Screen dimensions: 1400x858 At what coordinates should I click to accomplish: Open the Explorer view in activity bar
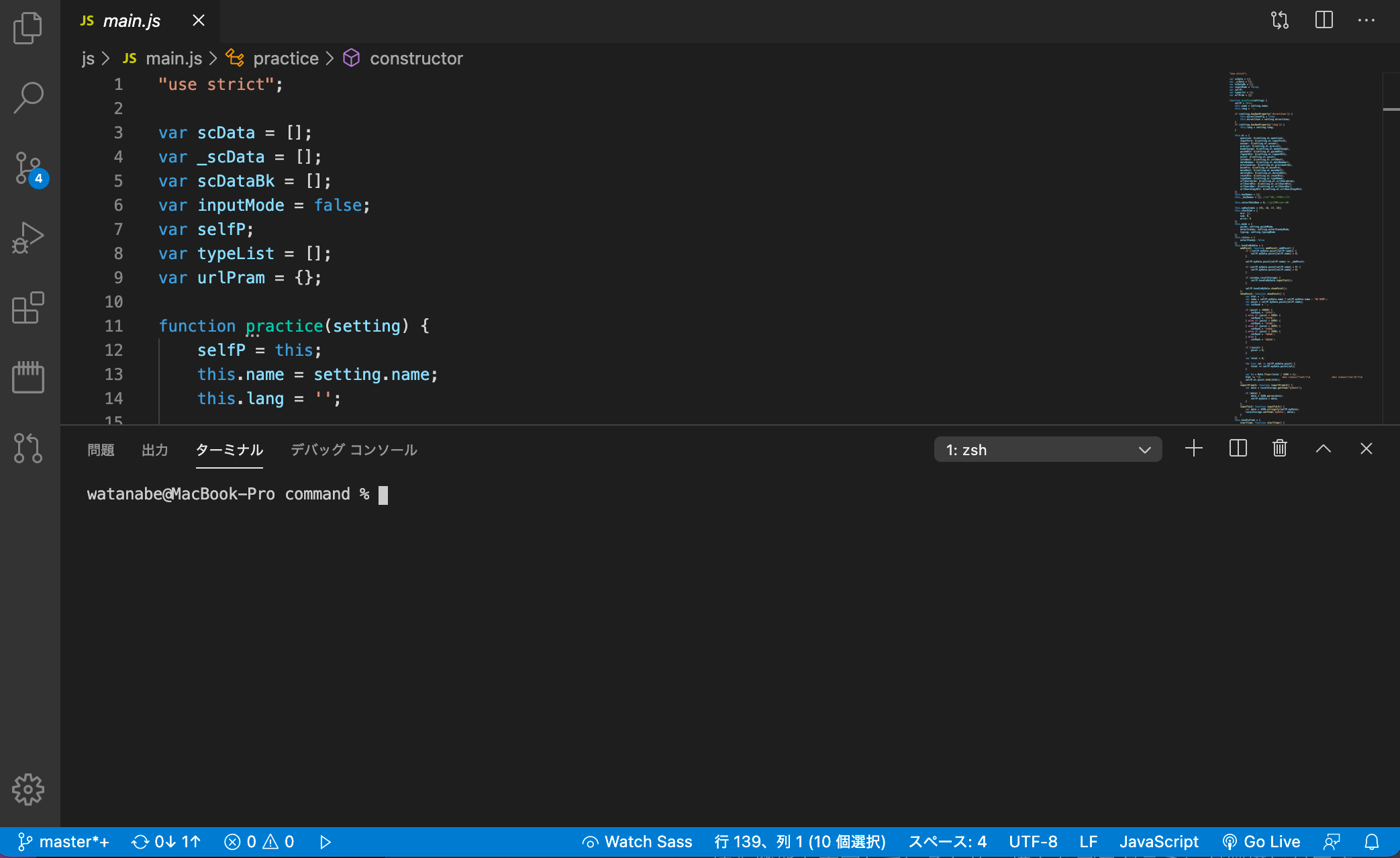point(28,28)
